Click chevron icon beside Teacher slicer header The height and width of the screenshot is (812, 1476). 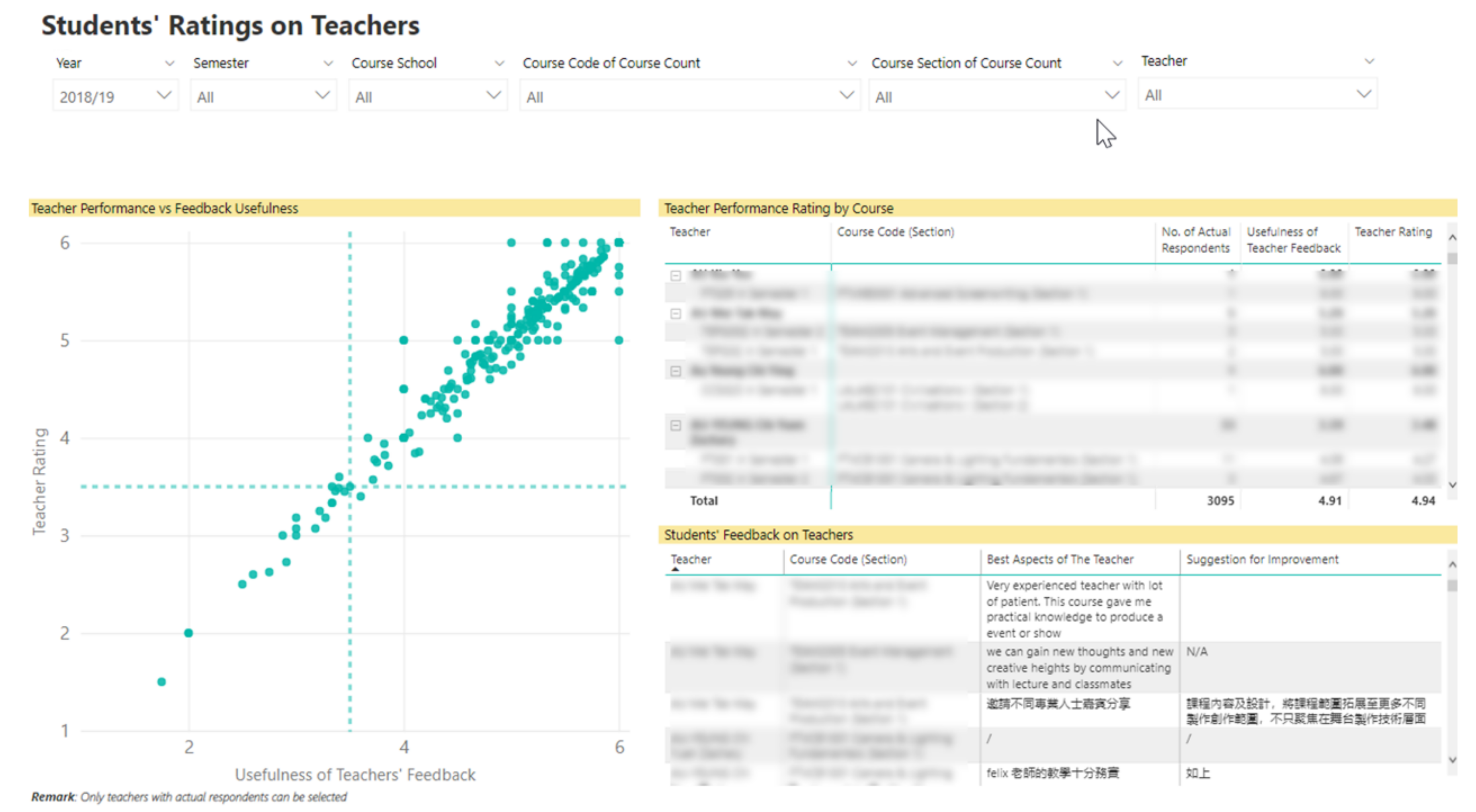click(x=1369, y=61)
